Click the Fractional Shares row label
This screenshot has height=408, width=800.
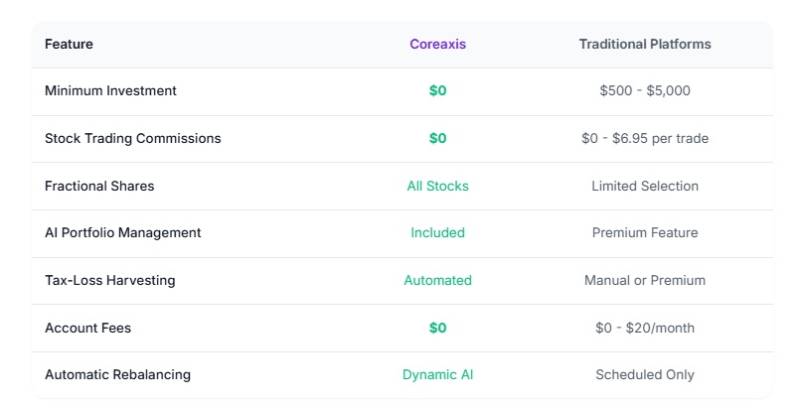coord(99,186)
